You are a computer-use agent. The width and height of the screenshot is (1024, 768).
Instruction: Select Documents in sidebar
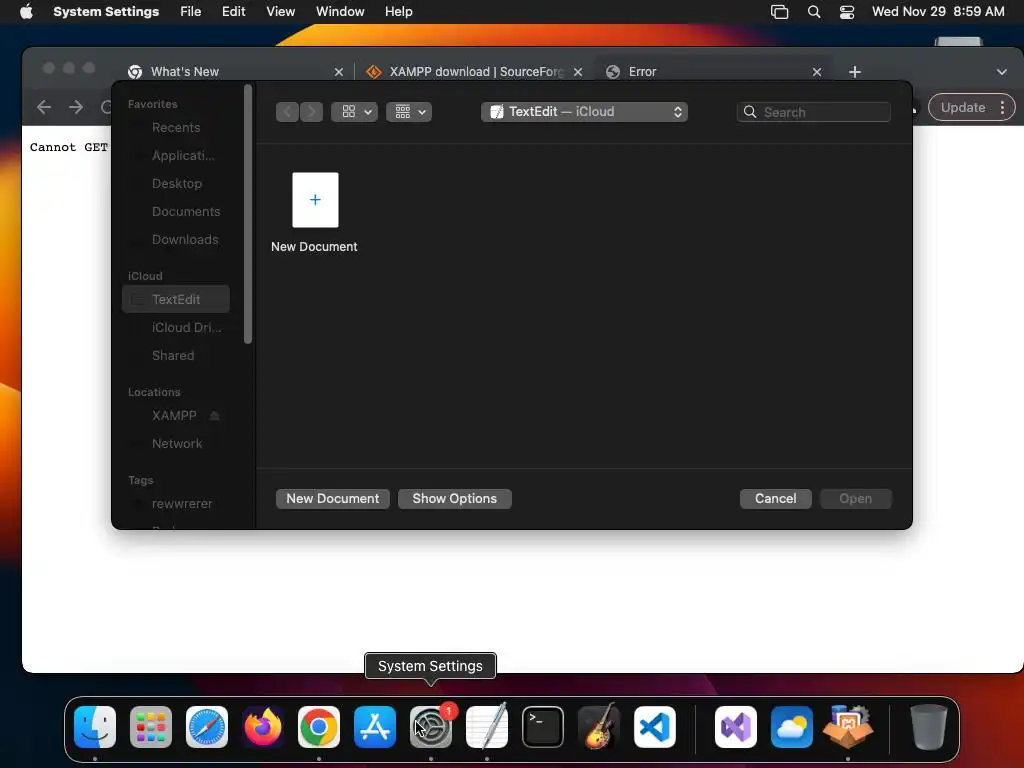(176, 212)
